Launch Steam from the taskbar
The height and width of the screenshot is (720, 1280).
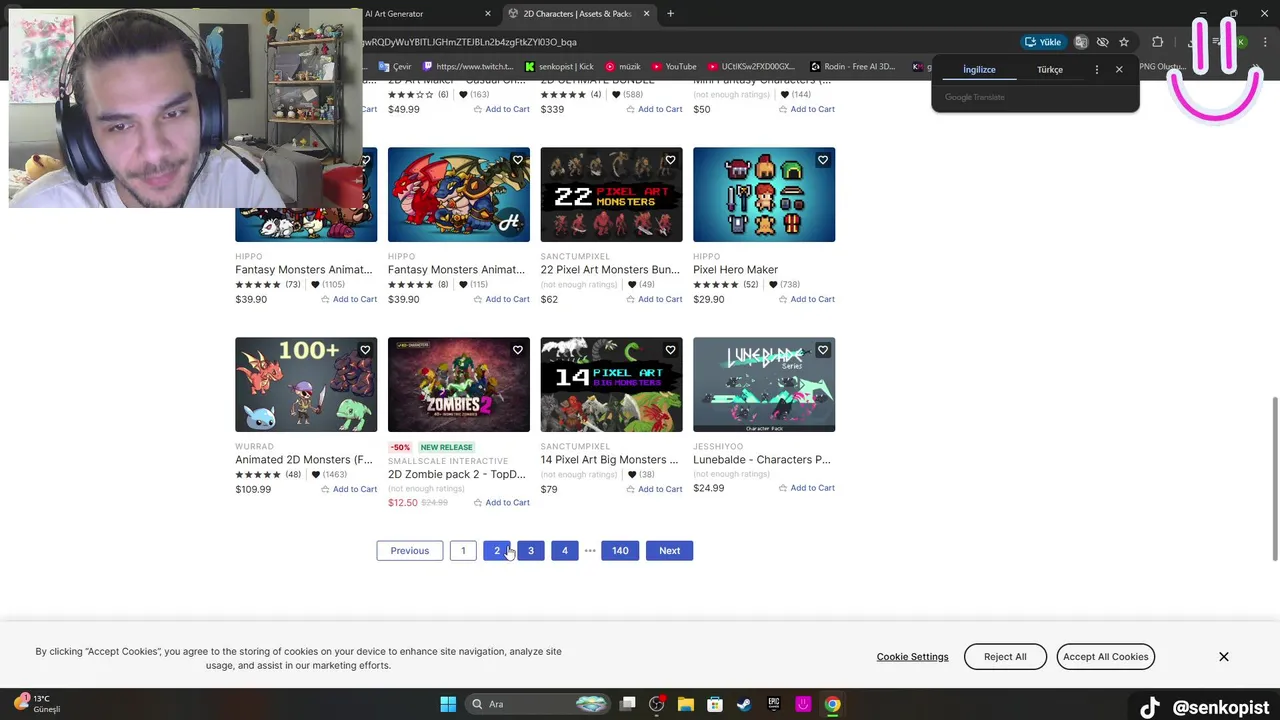pos(744,704)
